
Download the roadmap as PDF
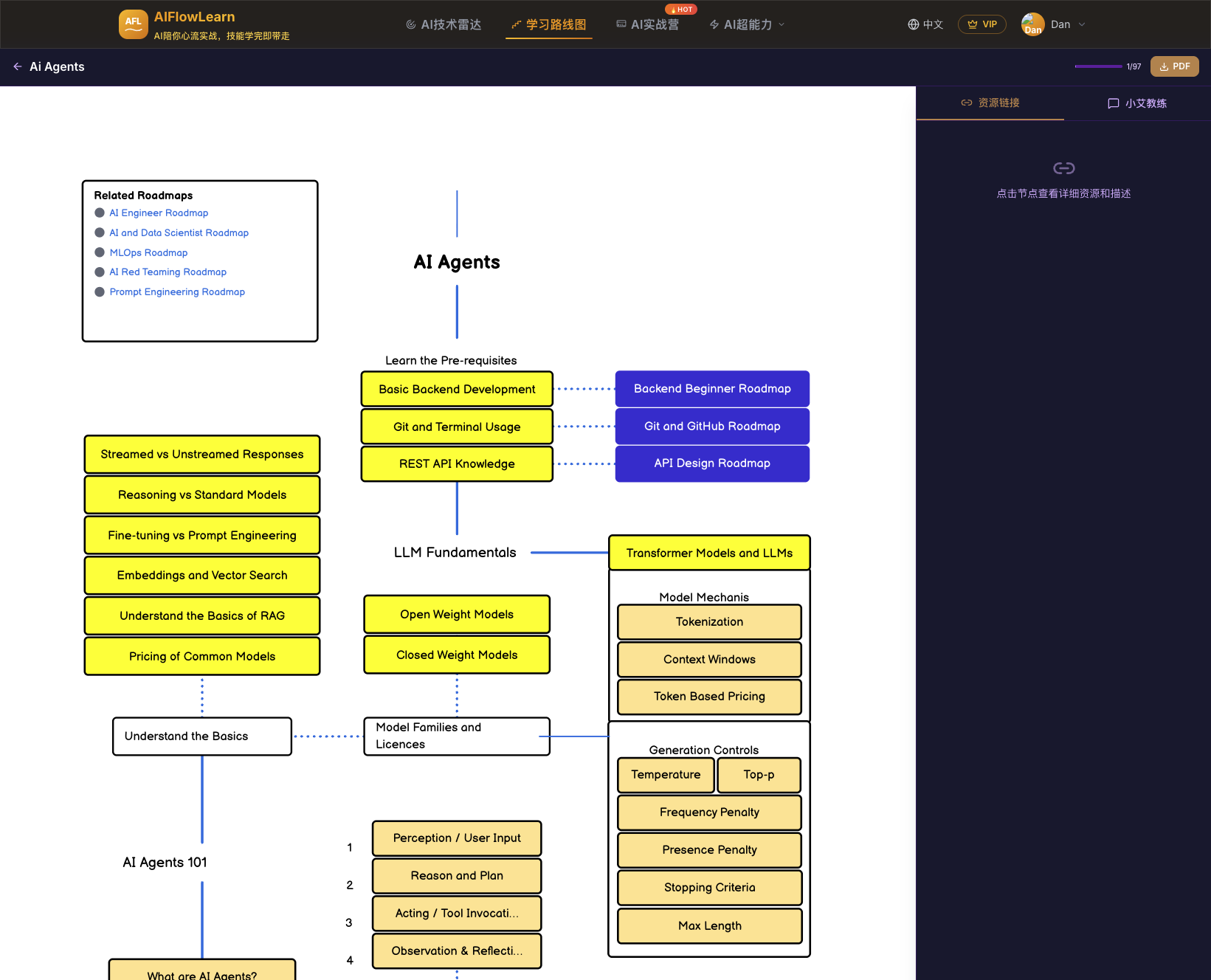point(1174,66)
